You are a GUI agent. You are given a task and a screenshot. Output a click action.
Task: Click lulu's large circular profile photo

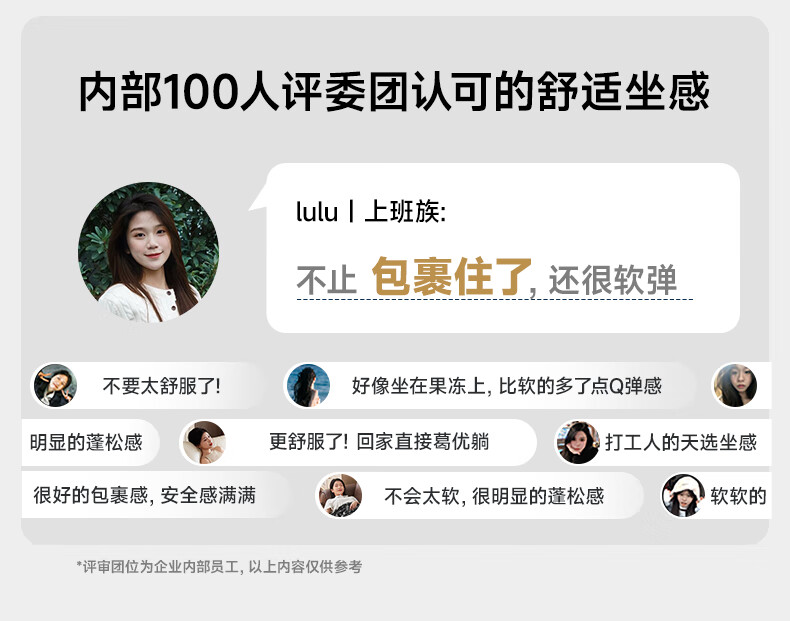(x=149, y=252)
